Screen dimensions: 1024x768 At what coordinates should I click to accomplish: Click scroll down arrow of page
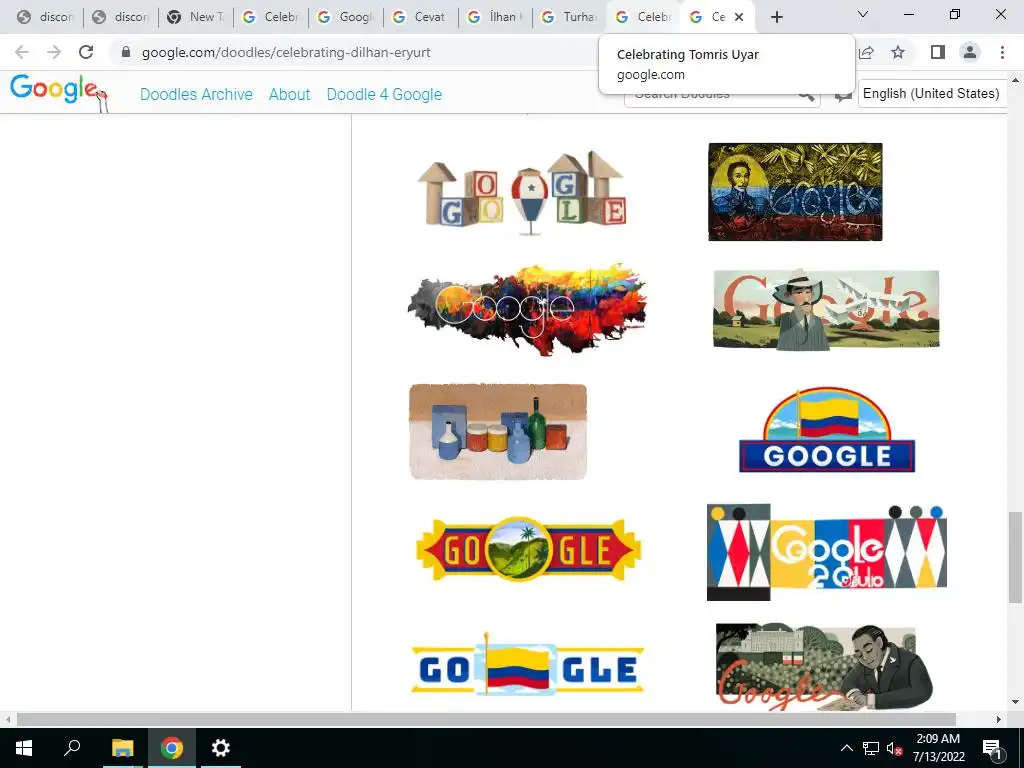1016,703
